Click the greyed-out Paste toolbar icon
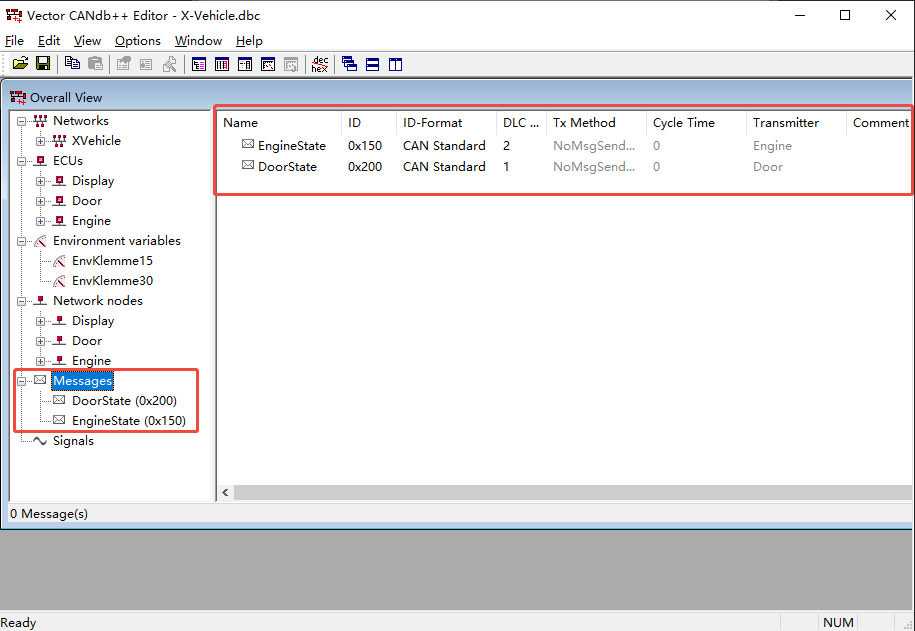The height and width of the screenshot is (631, 915). [x=95, y=64]
